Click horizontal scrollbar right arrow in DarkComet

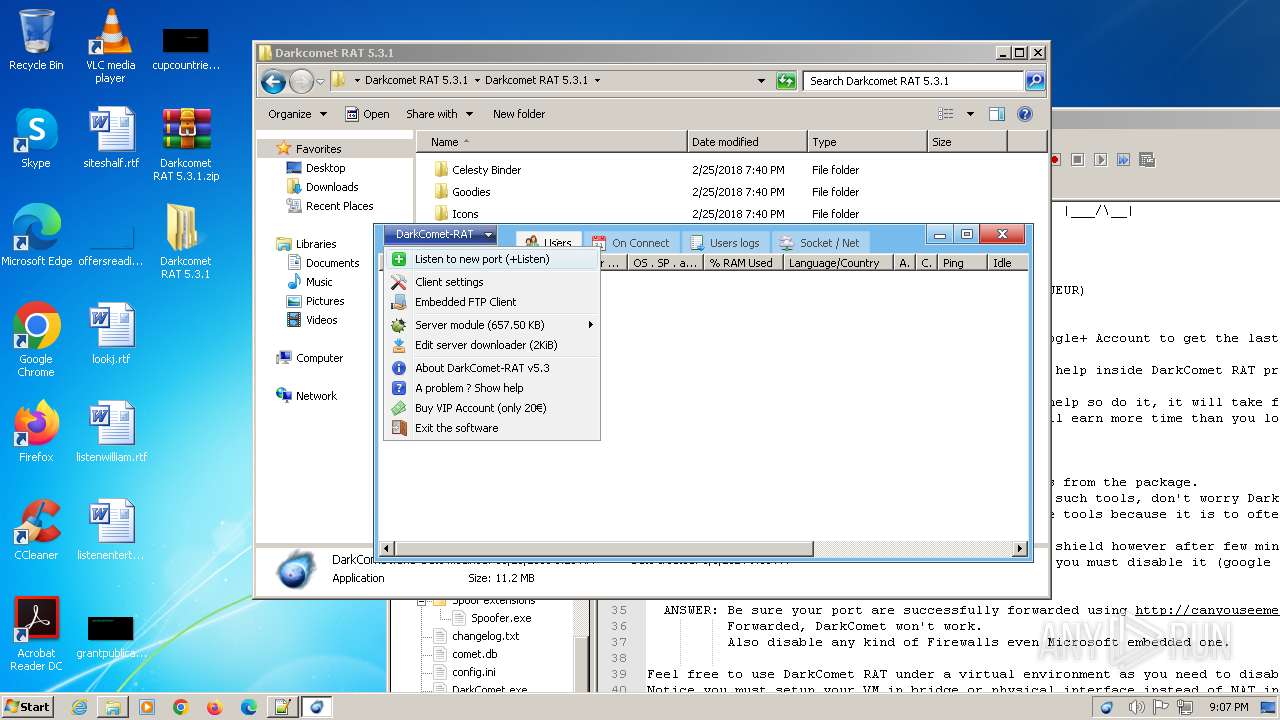[1020, 549]
